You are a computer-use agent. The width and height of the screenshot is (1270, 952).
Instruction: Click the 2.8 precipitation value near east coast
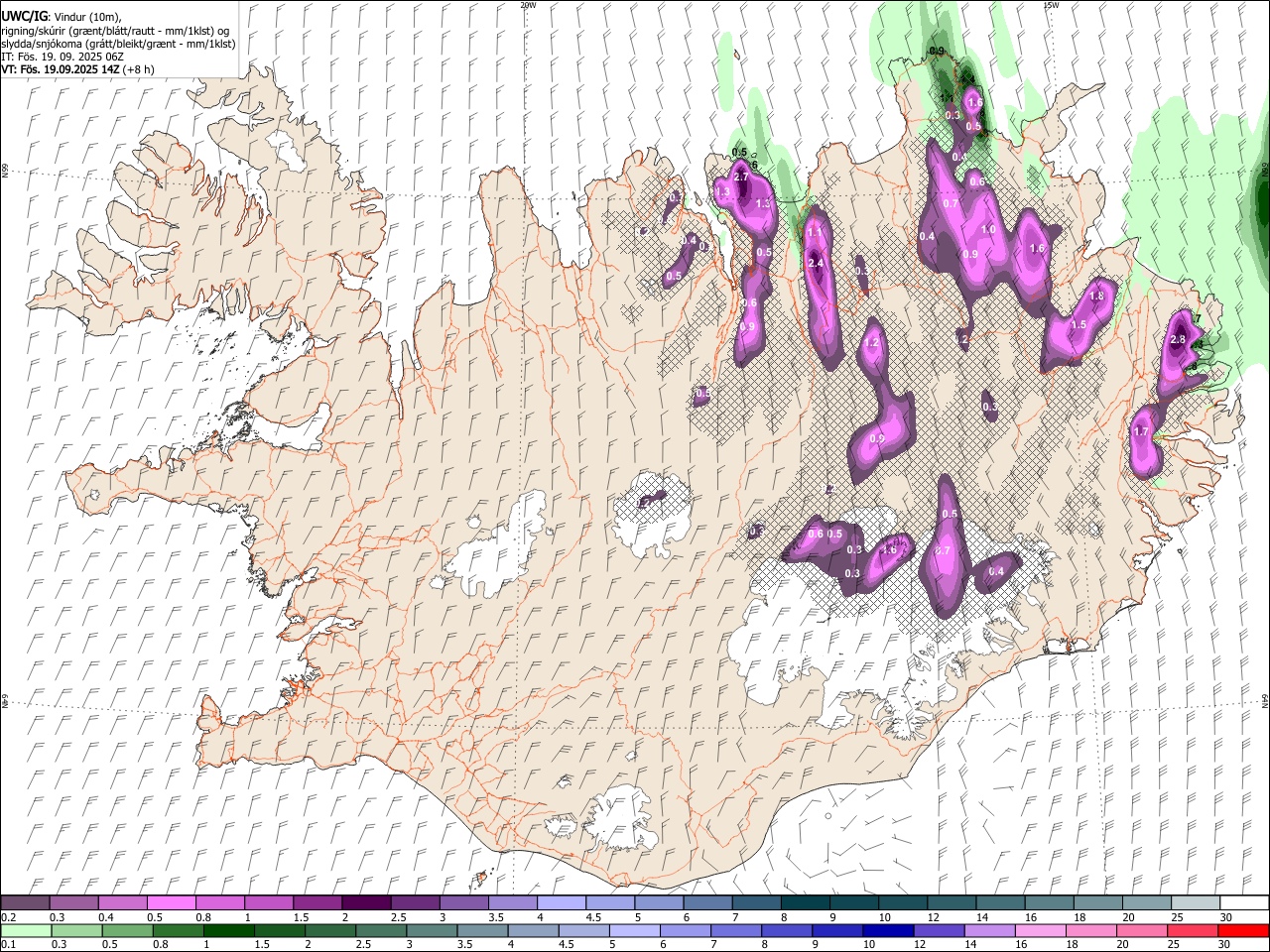(x=1179, y=339)
